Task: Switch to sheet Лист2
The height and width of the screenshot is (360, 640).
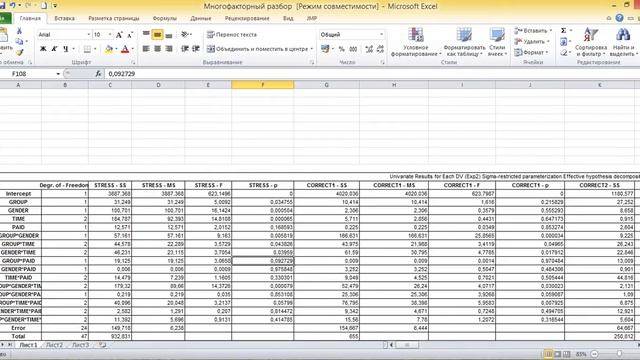Action: pos(54,345)
